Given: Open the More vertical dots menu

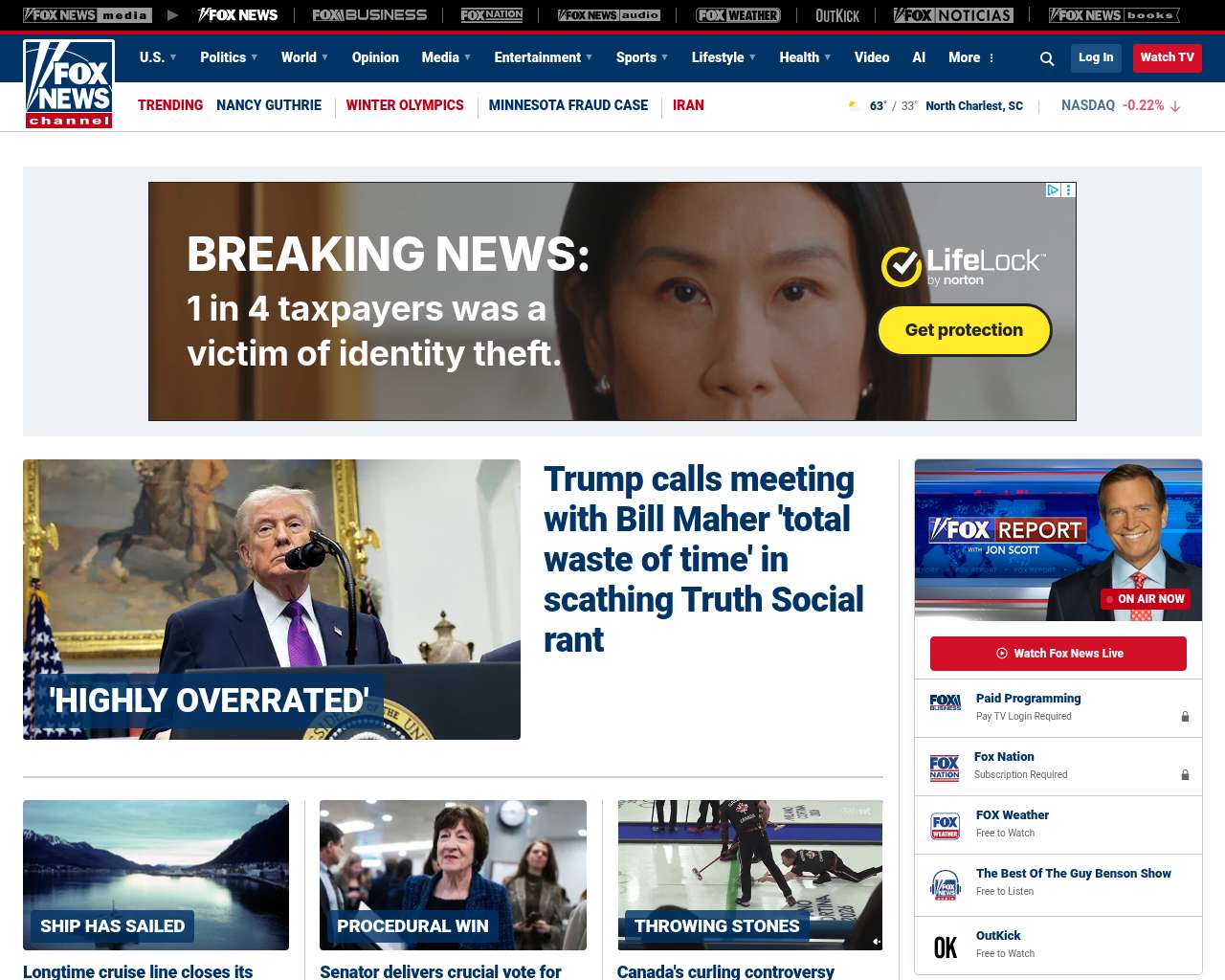Looking at the screenshot, I should coord(991,58).
